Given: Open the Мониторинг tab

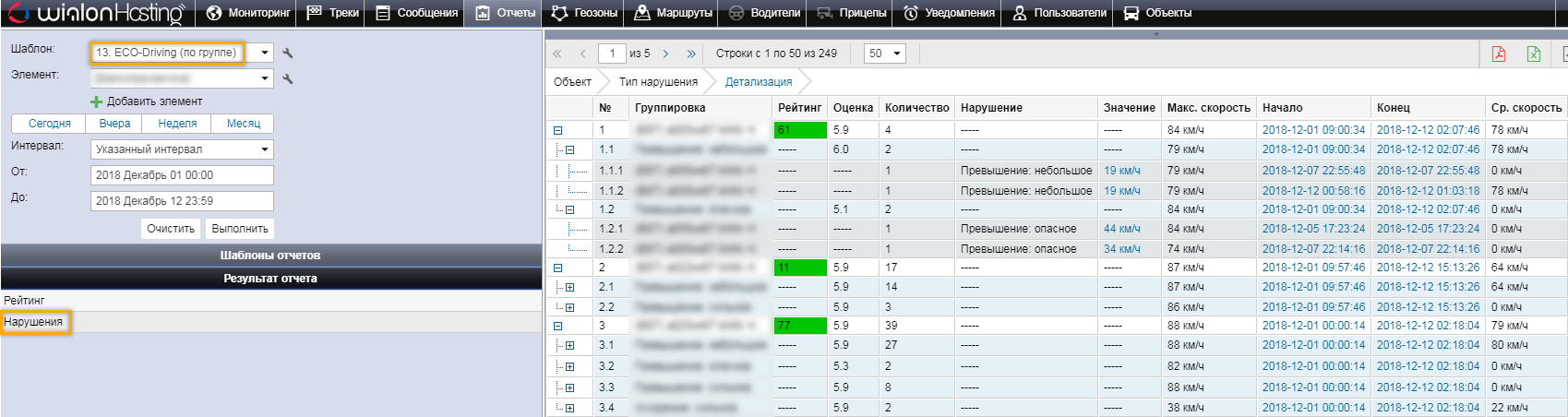Looking at the screenshot, I should point(248,13).
